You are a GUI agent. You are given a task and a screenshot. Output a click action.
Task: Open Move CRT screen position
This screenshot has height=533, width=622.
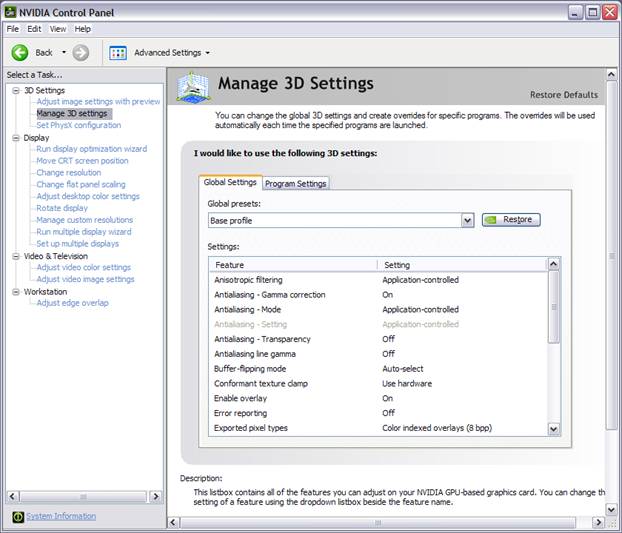[x=83, y=161]
